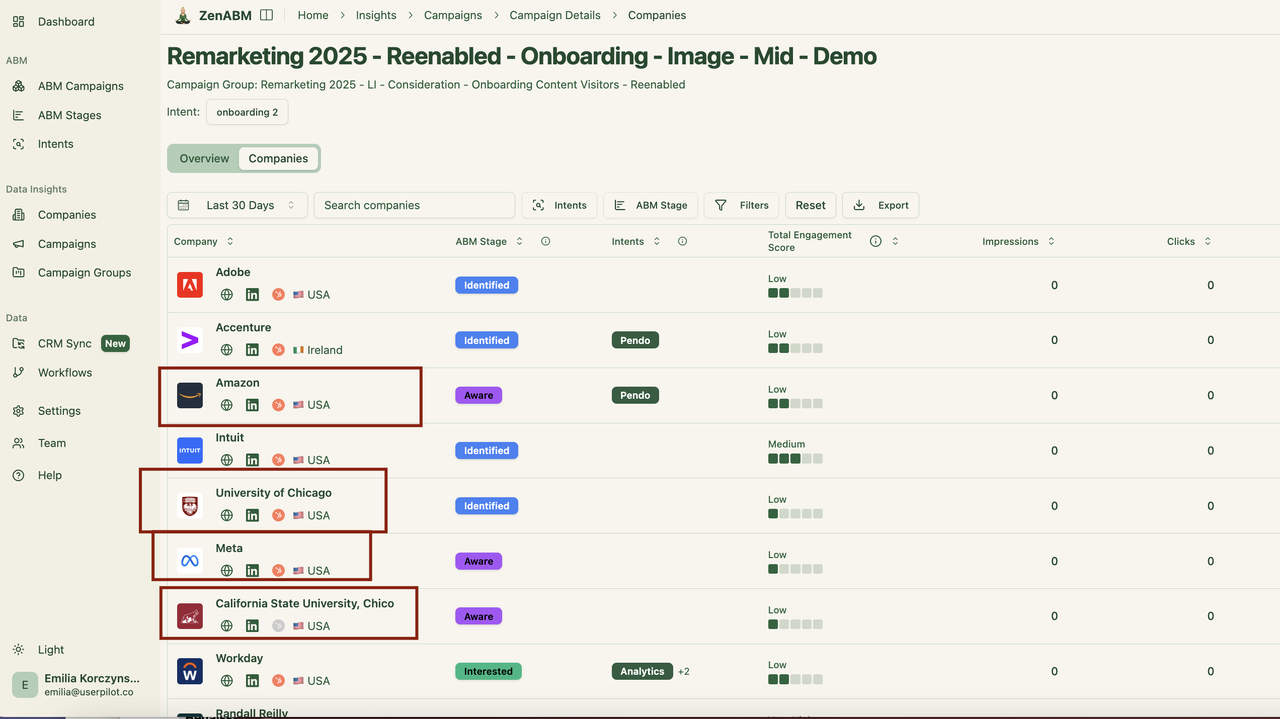Viewport: 1280px width, 719px height.
Task: Click the Export button
Action: pos(881,205)
